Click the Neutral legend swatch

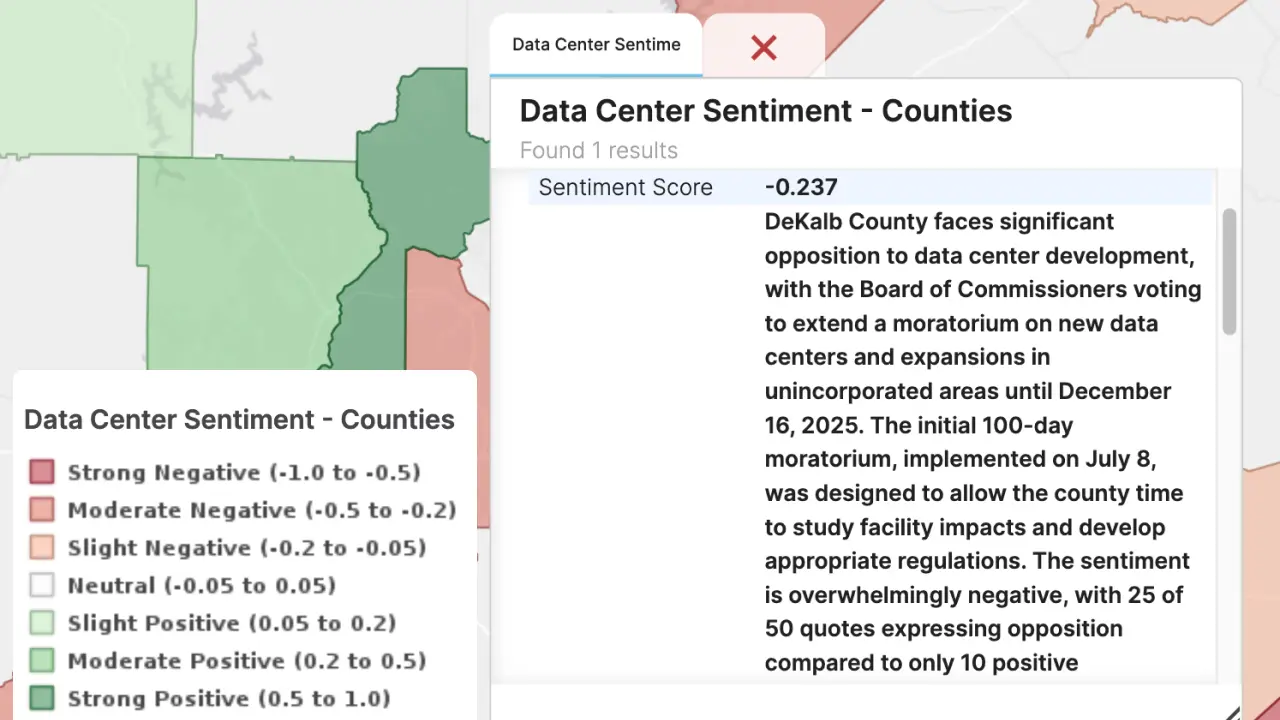[x=41, y=585]
